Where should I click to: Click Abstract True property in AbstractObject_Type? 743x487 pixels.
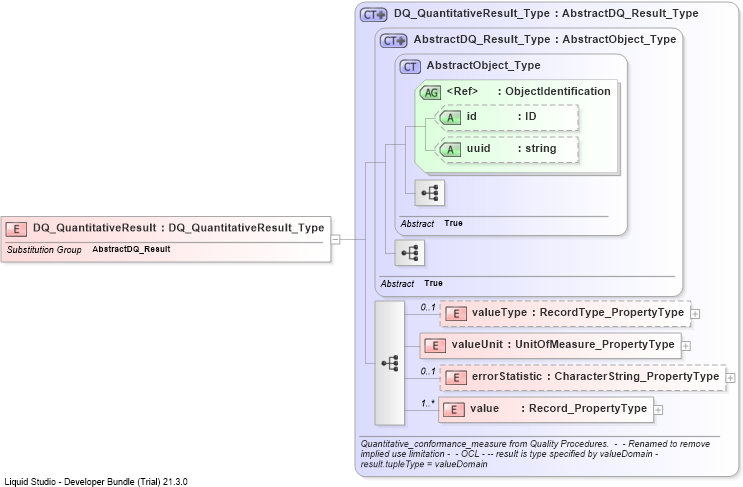click(431, 223)
